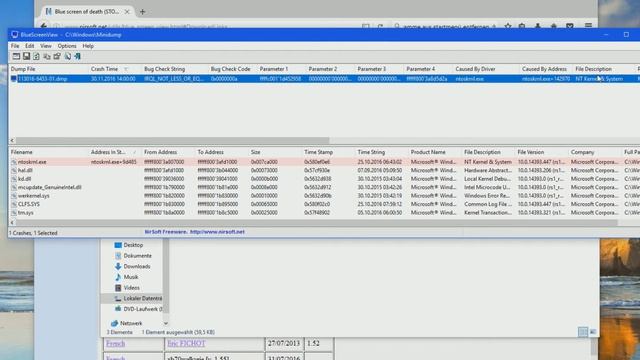The width and height of the screenshot is (640, 360).
Task: Open the Options menu
Action: tap(67, 46)
